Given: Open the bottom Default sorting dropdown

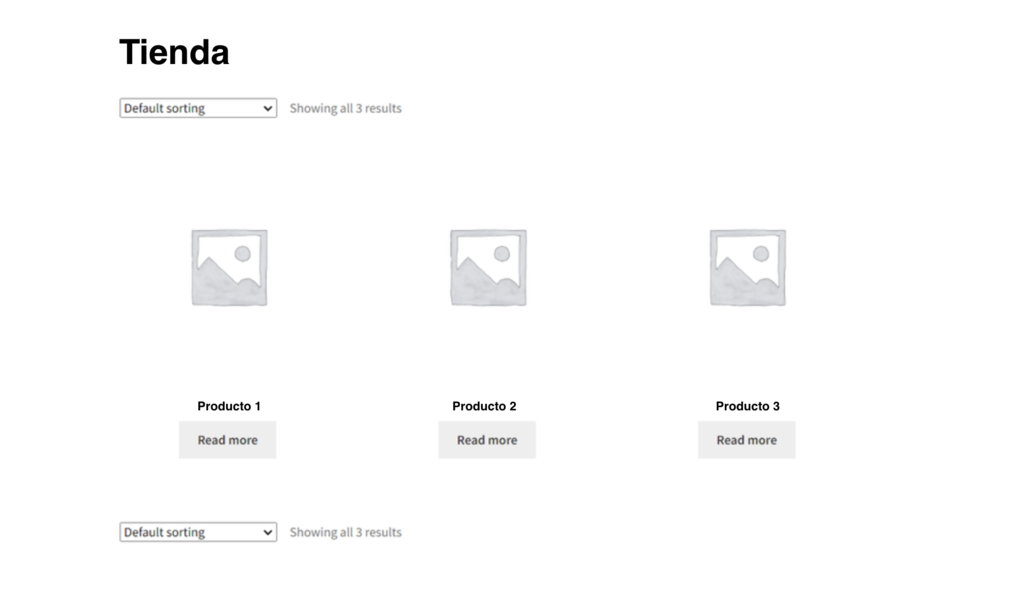Looking at the screenshot, I should click(197, 532).
